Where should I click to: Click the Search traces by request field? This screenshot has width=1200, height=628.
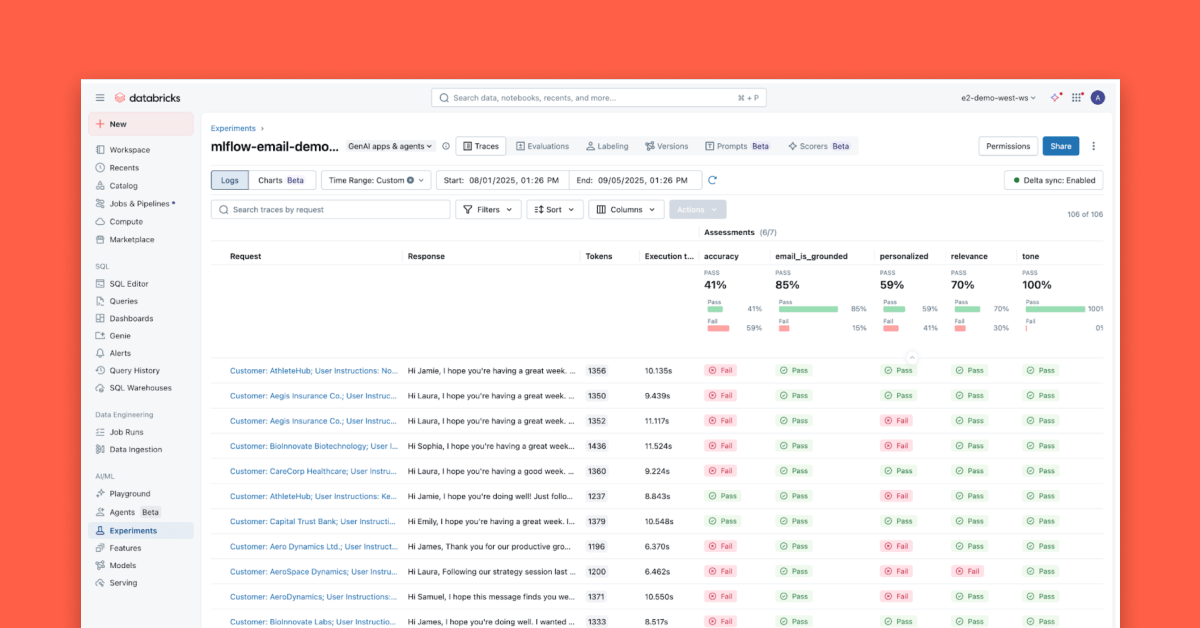click(x=331, y=210)
